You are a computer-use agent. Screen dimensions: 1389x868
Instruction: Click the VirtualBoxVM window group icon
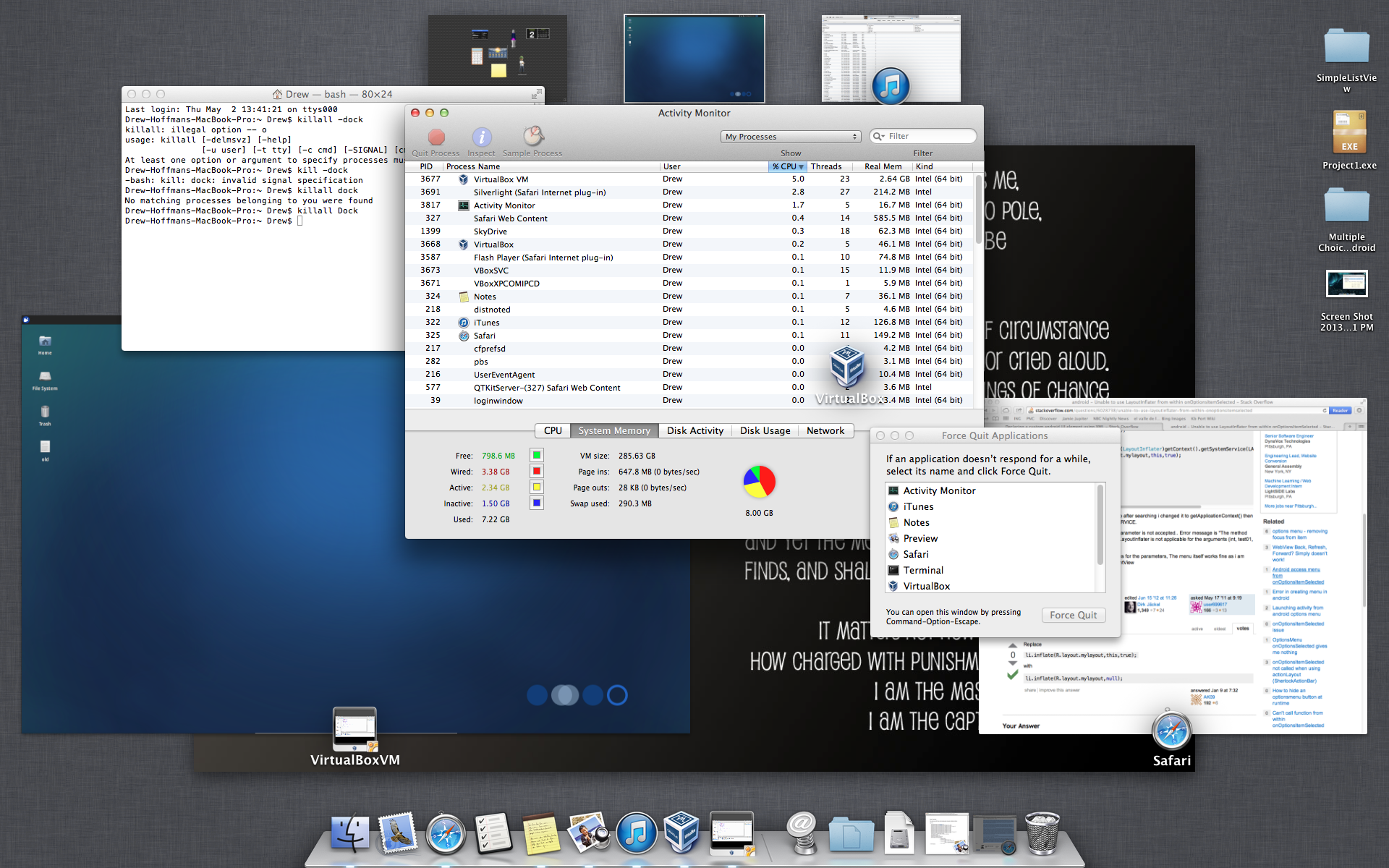(354, 729)
